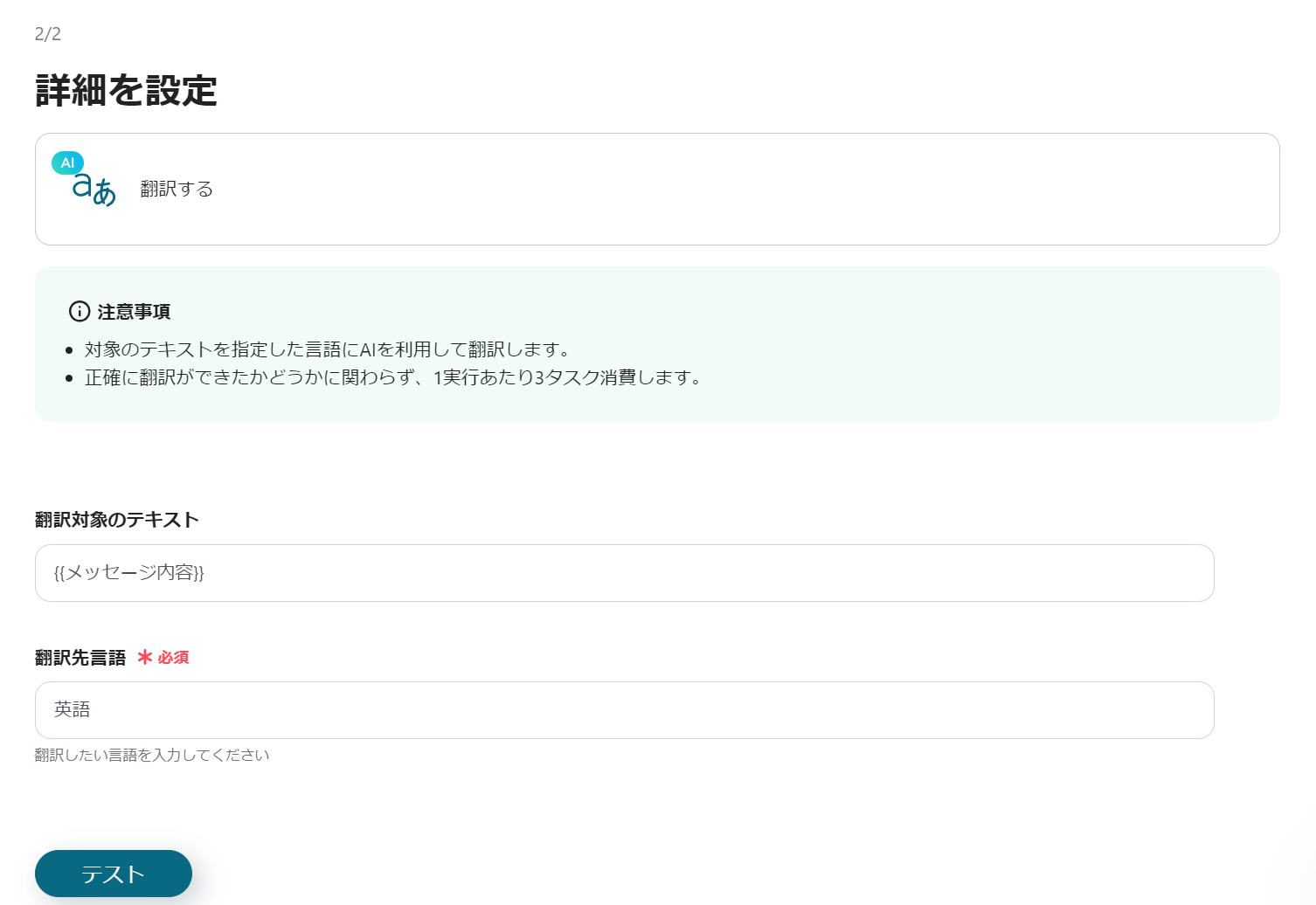Click the info circle icon beside 注意事項
The width and height of the screenshot is (1316, 905).
tap(78, 311)
